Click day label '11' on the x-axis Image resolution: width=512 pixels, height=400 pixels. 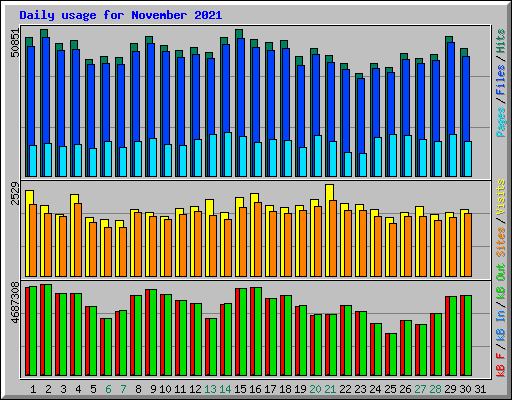point(180,389)
